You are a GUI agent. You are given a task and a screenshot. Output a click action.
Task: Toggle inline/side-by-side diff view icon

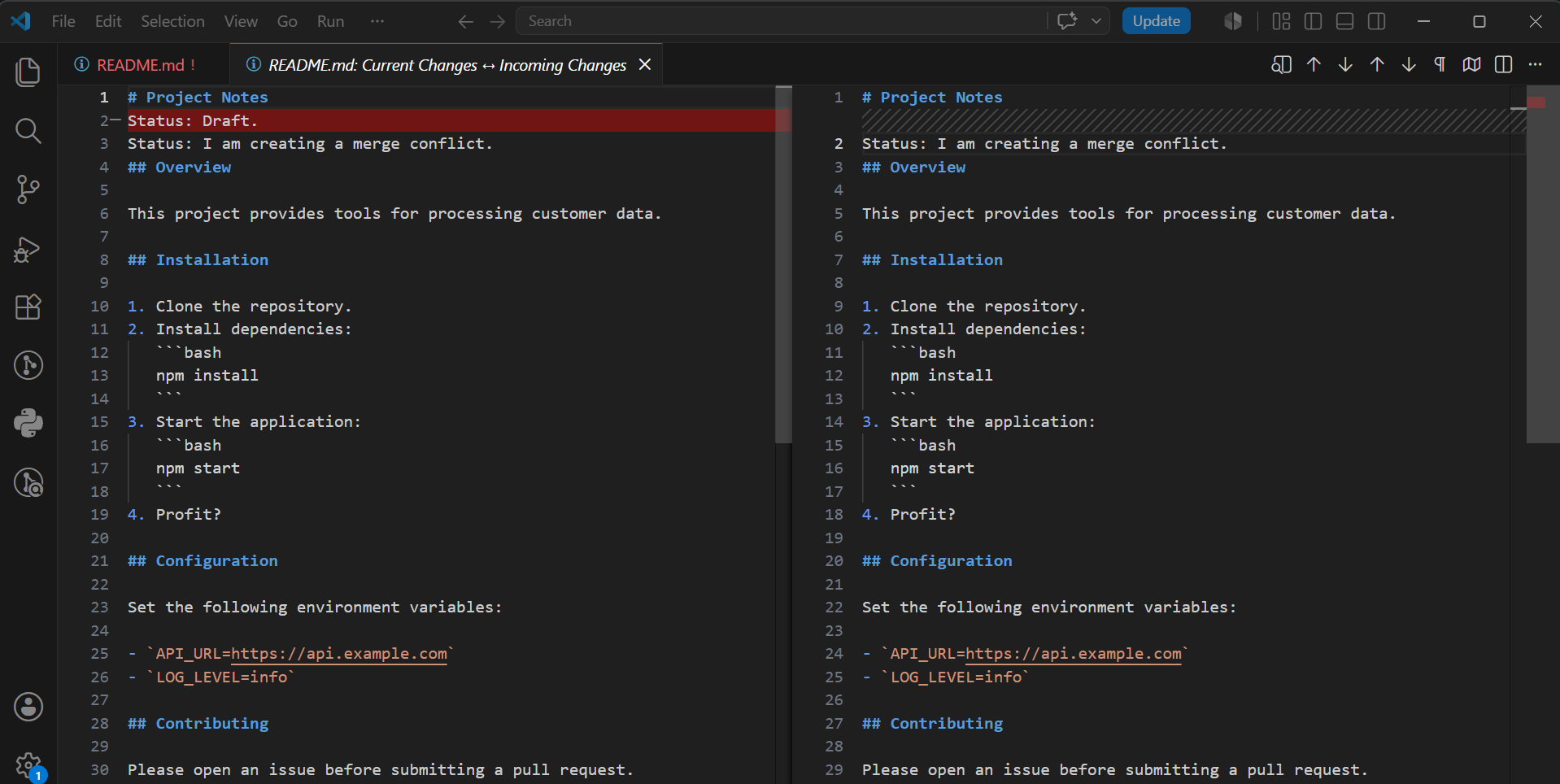coord(1503,64)
